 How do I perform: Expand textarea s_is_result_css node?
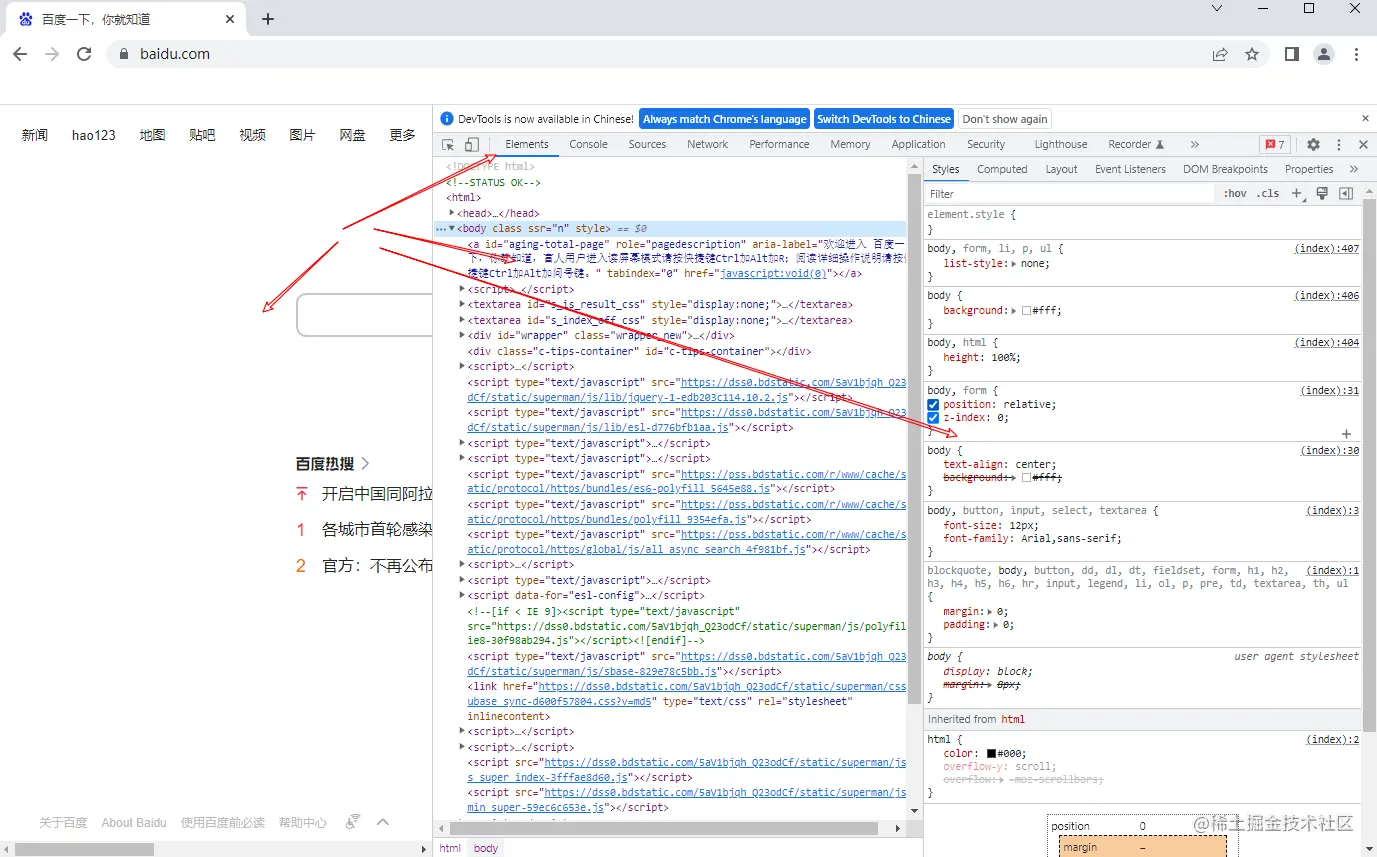click(462, 304)
